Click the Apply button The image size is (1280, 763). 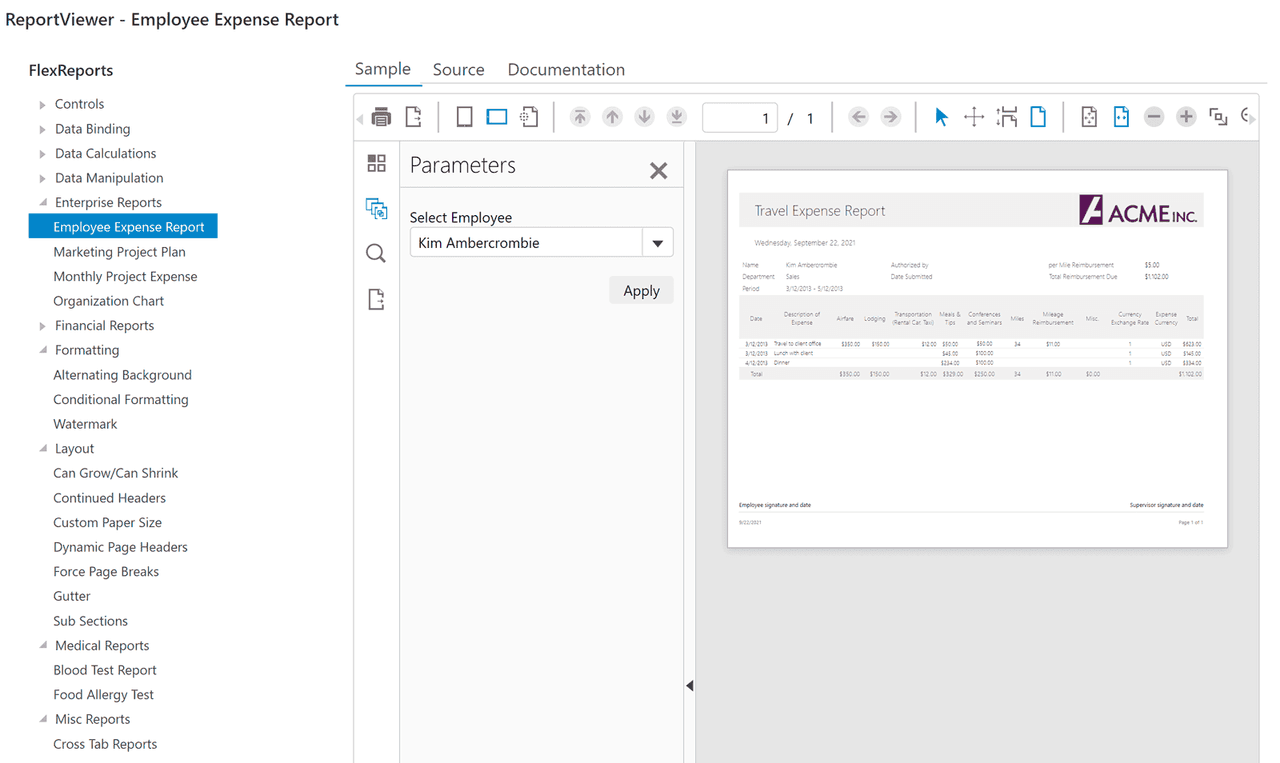641,290
